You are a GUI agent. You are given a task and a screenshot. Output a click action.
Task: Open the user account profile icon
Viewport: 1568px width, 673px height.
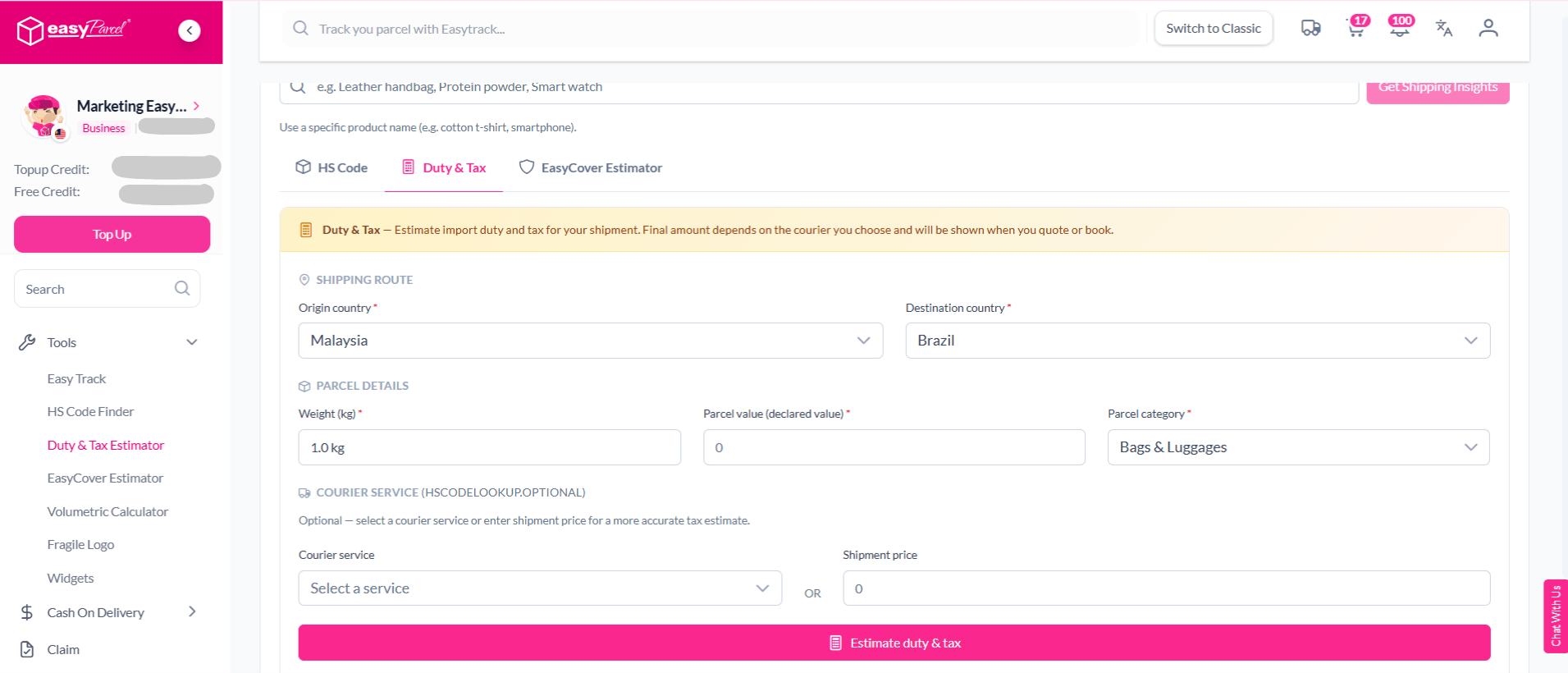coord(1488,29)
